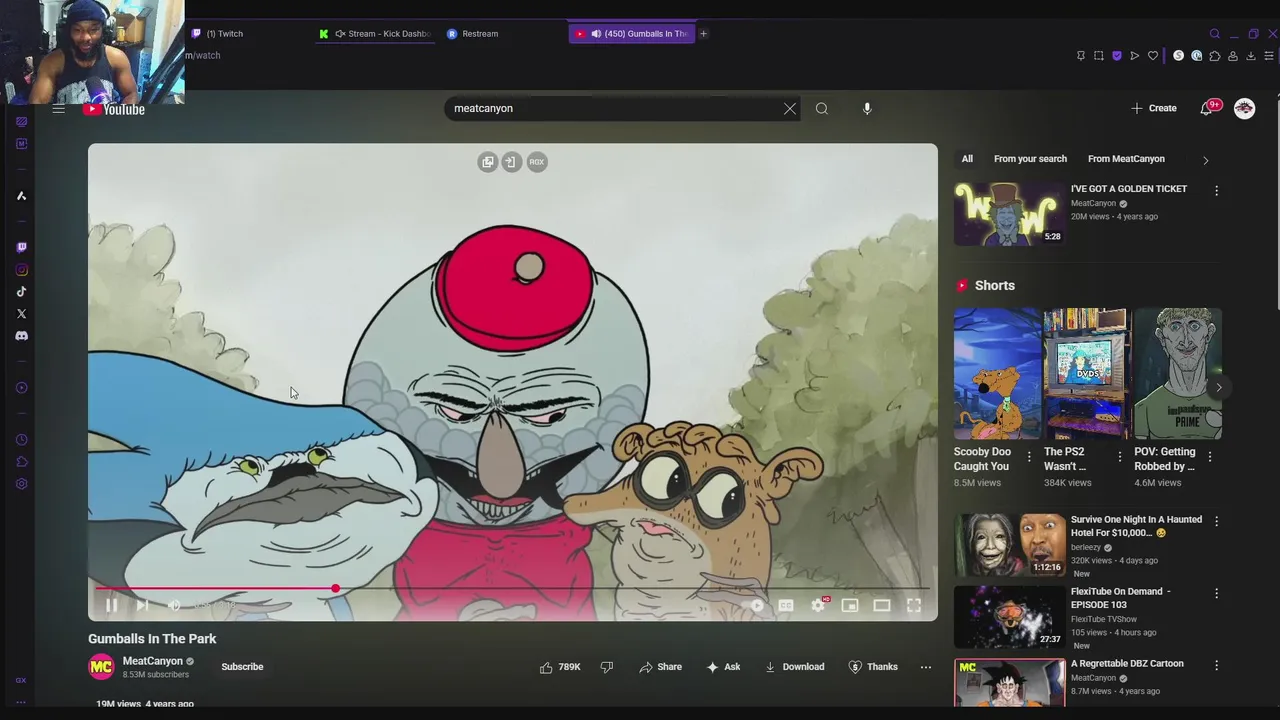The image size is (1280, 720).
Task: Pause the Gumballs In The Park video
Action: coord(112,605)
